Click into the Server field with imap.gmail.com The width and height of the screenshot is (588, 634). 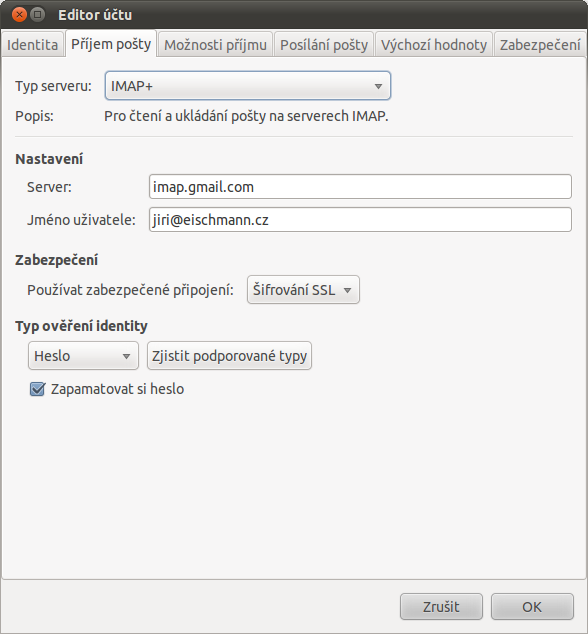coord(360,186)
